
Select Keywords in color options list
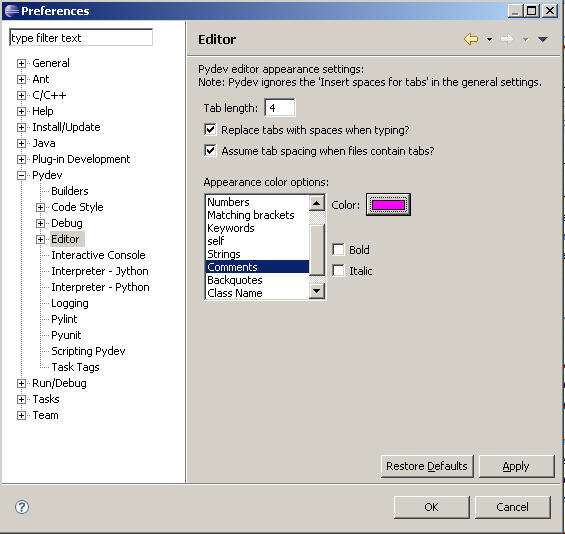pyautogui.click(x=231, y=228)
